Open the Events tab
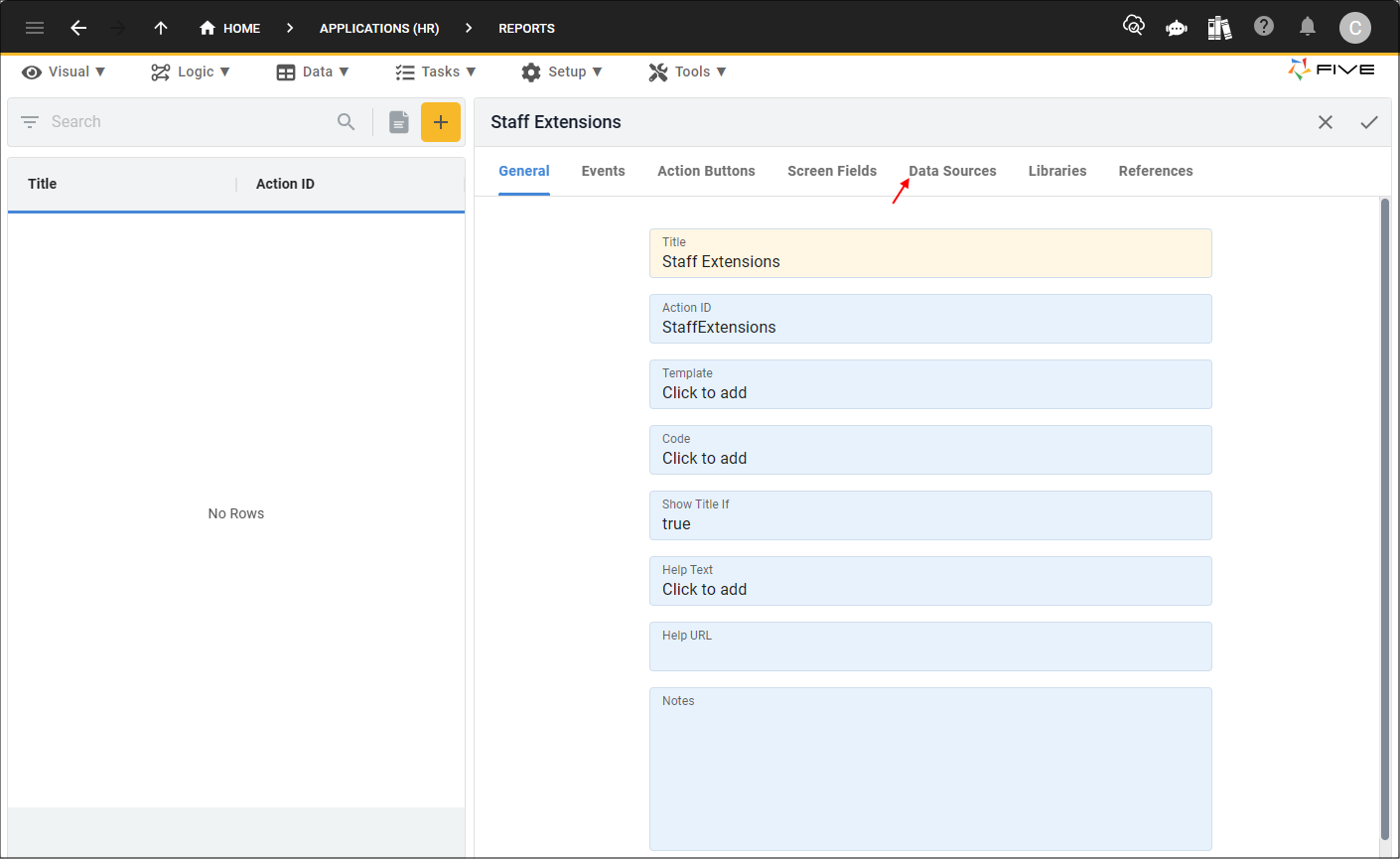1400x859 pixels. point(603,171)
